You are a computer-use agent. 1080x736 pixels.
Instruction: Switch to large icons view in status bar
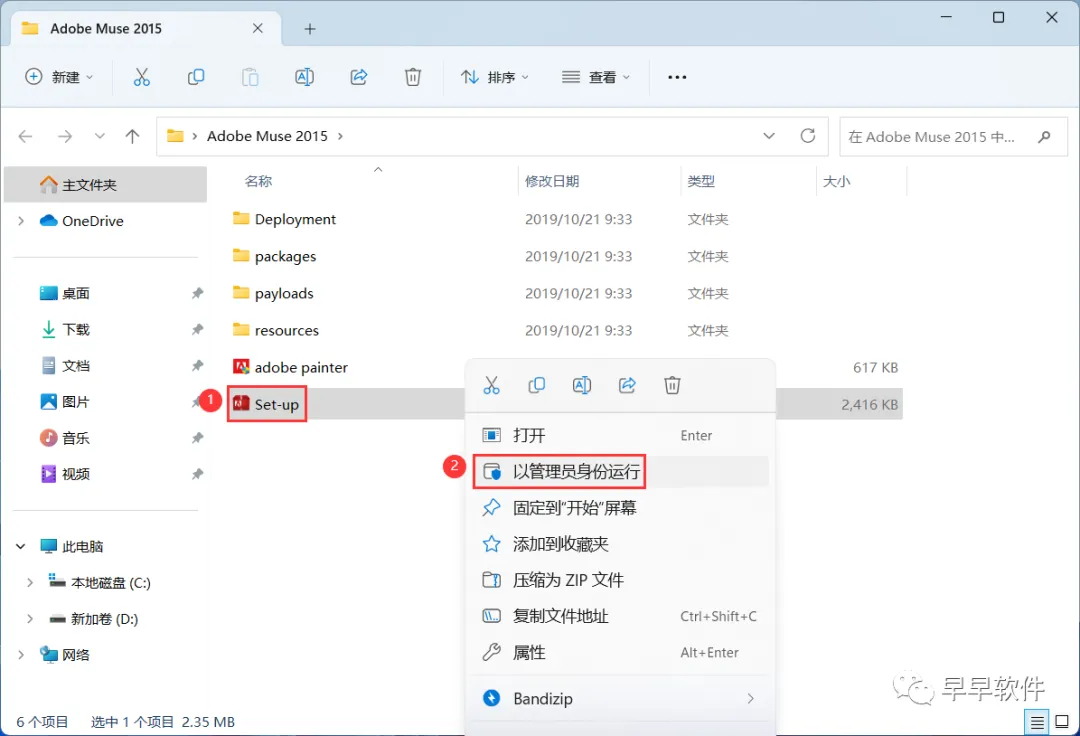pyautogui.click(x=1062, y=722)
